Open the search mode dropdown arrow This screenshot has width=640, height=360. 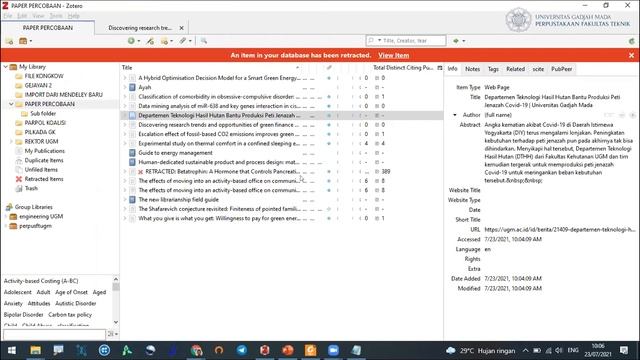coord(379,40)
